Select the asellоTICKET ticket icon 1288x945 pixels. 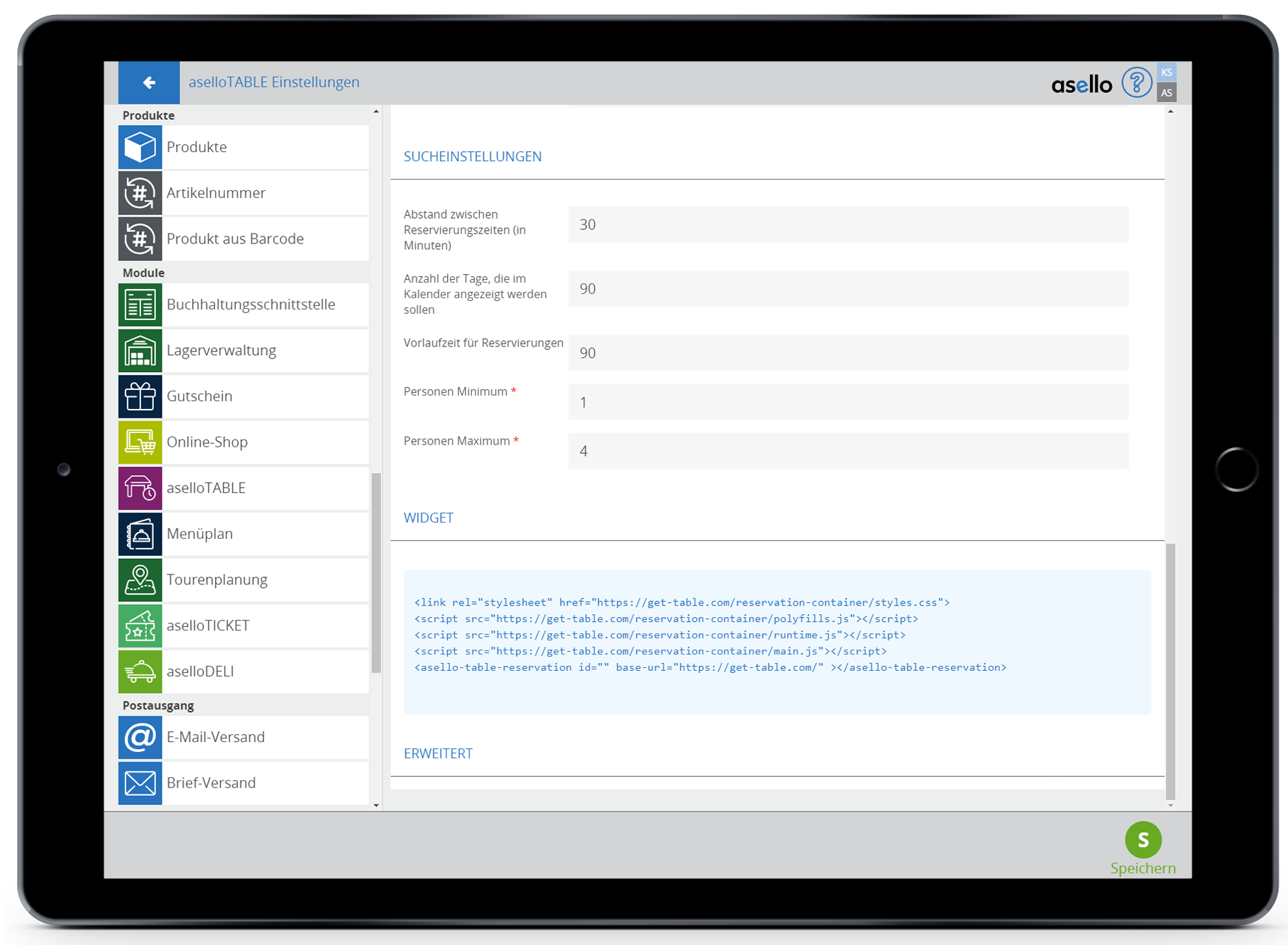[140, 626]
